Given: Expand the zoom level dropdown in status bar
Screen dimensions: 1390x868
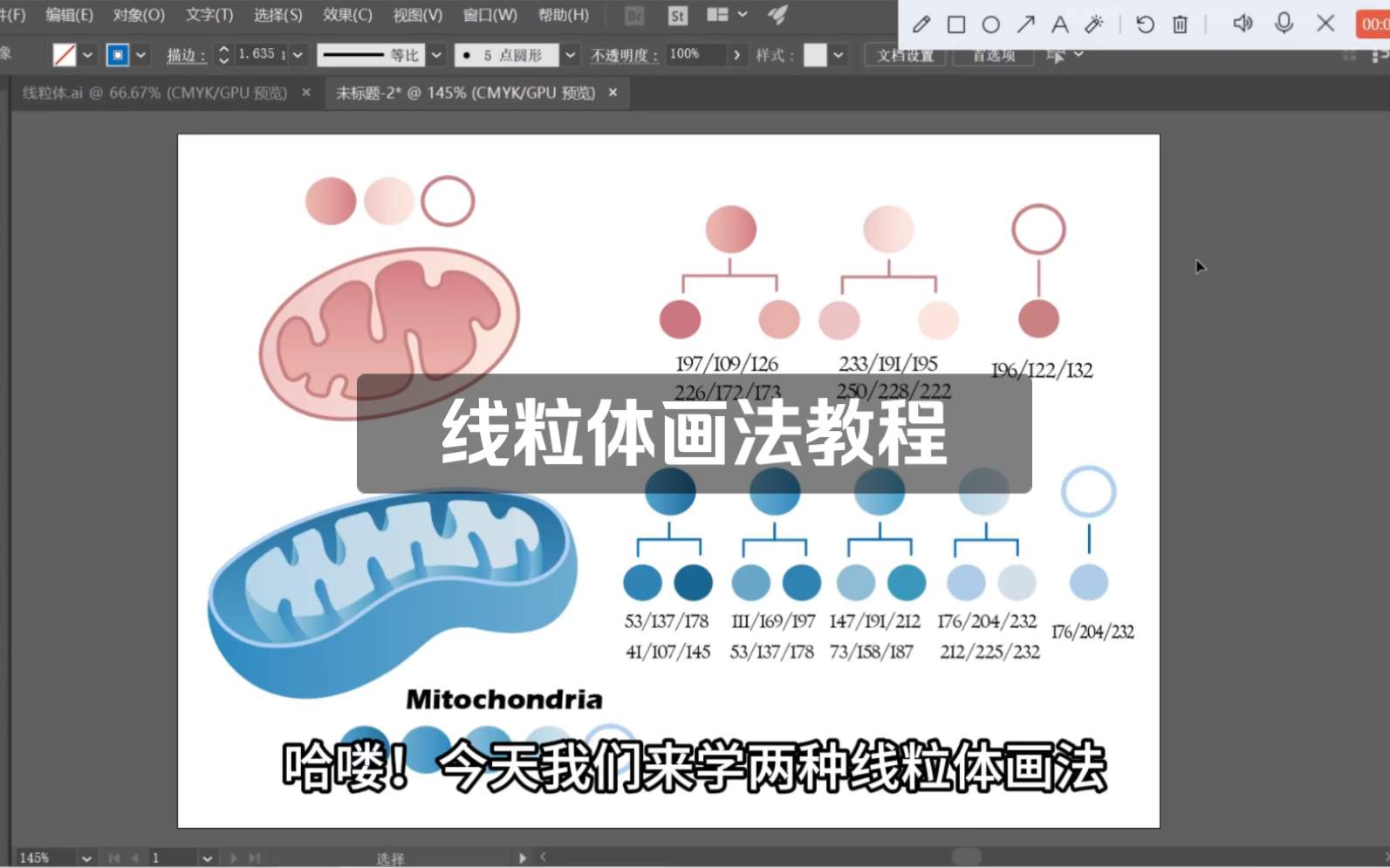Looking at the screenshot, I should (x=86, y=858).
